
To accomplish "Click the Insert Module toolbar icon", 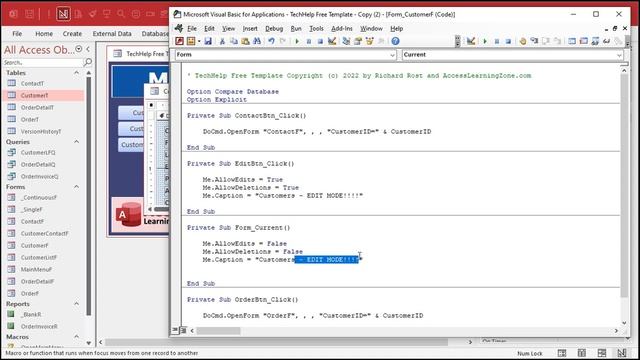I will coord(191,41).
